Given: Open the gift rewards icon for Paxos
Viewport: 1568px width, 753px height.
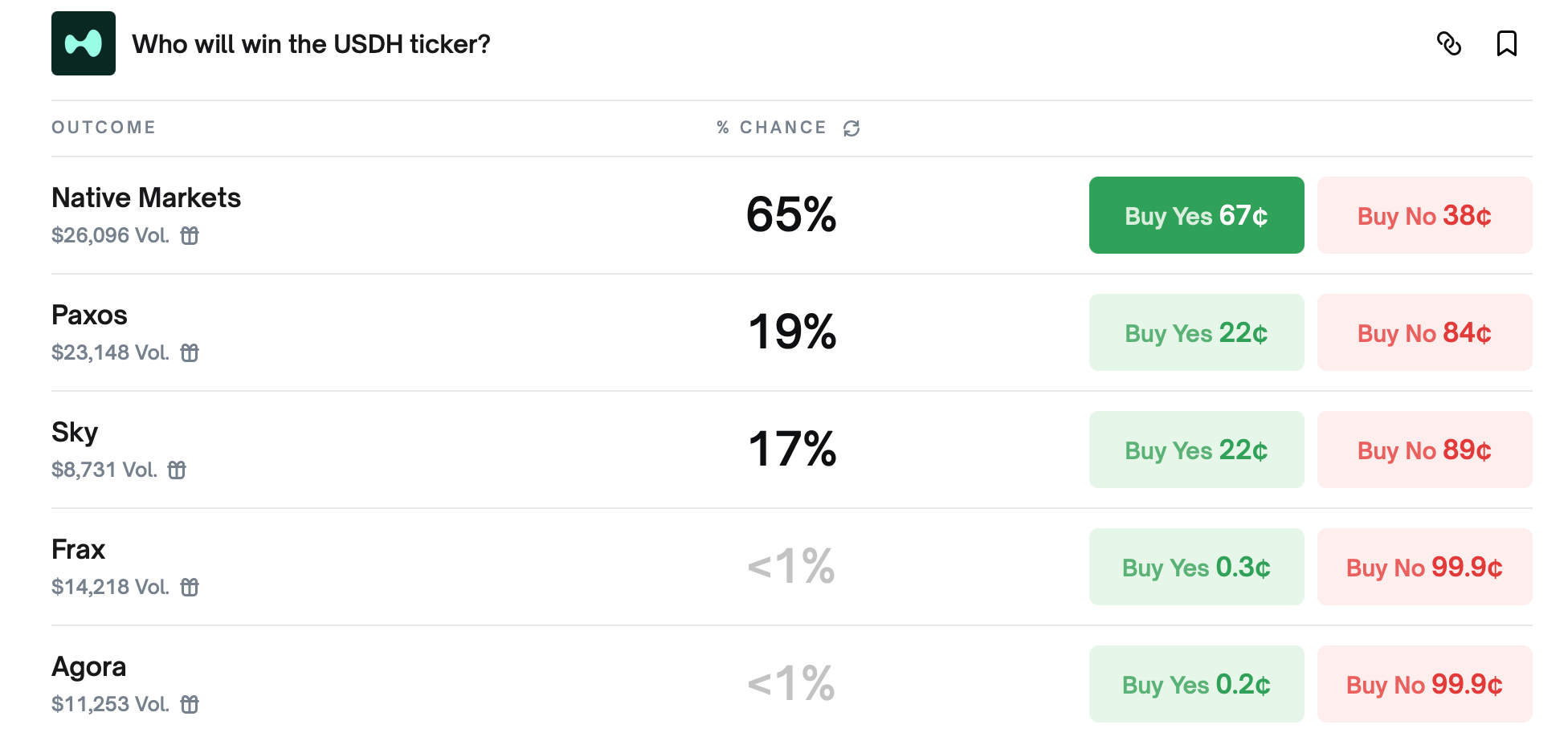Looking at the screenshot, I should click(190, 352).
